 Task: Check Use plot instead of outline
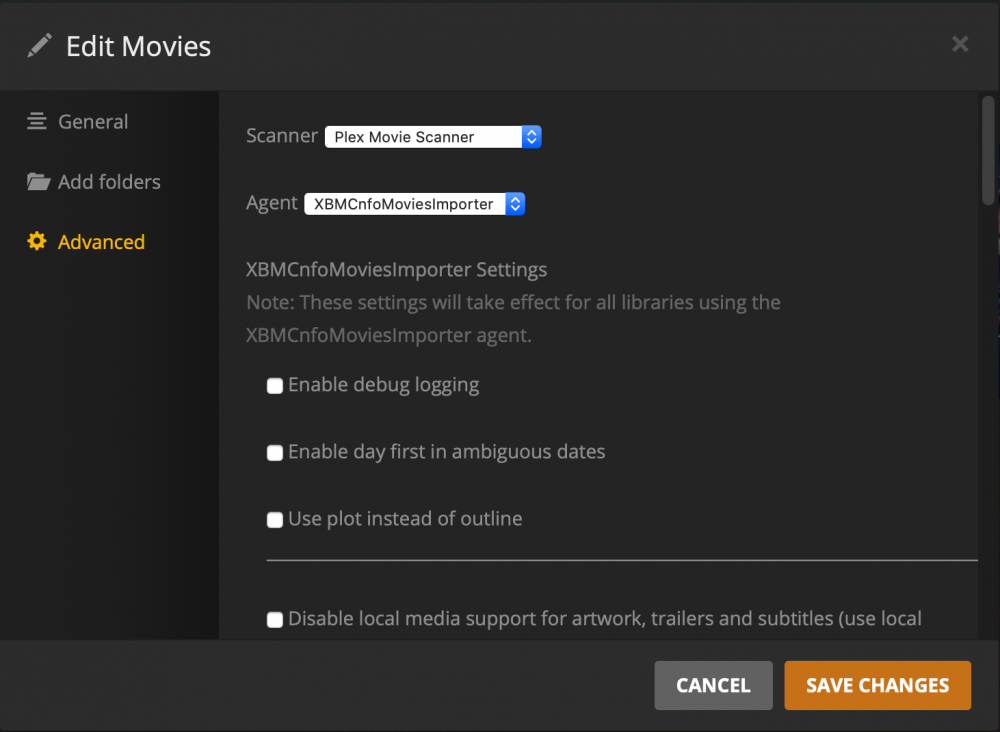275,520
